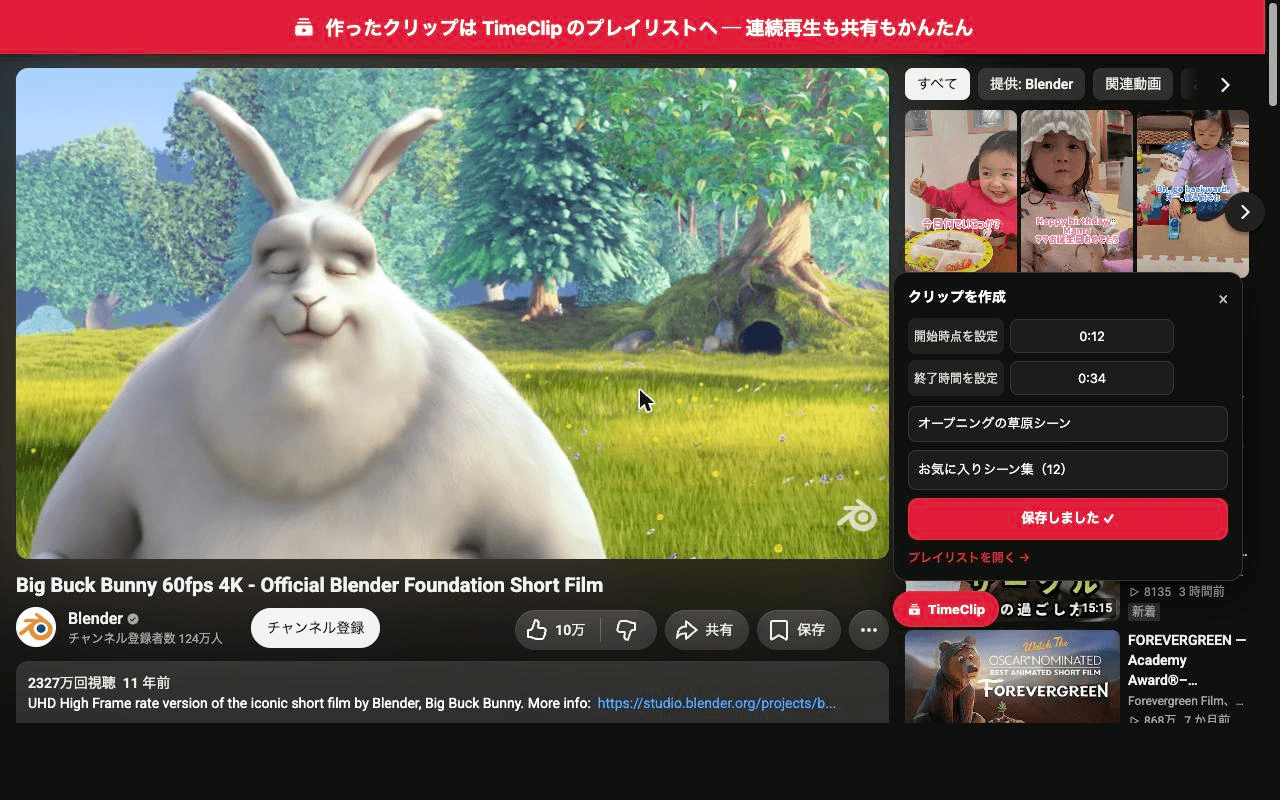Open playlist selector お気に入りシーン集（12）
The width and height of the screenshot is (1280, 800).
pos(1067,469)
